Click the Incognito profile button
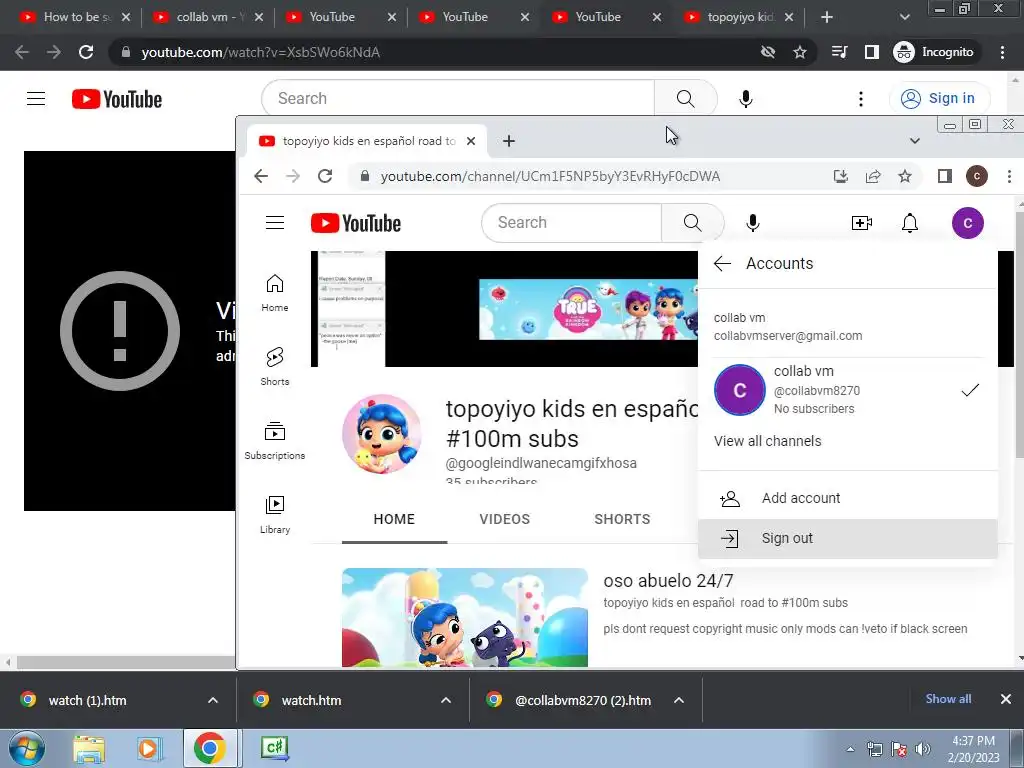 point(934,52)
